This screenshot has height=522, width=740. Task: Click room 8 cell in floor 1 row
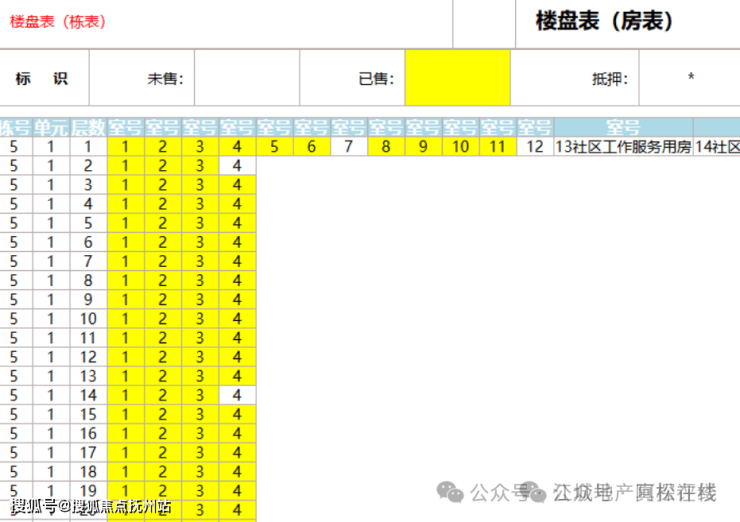pyautogui.click(x=386, y=146)
